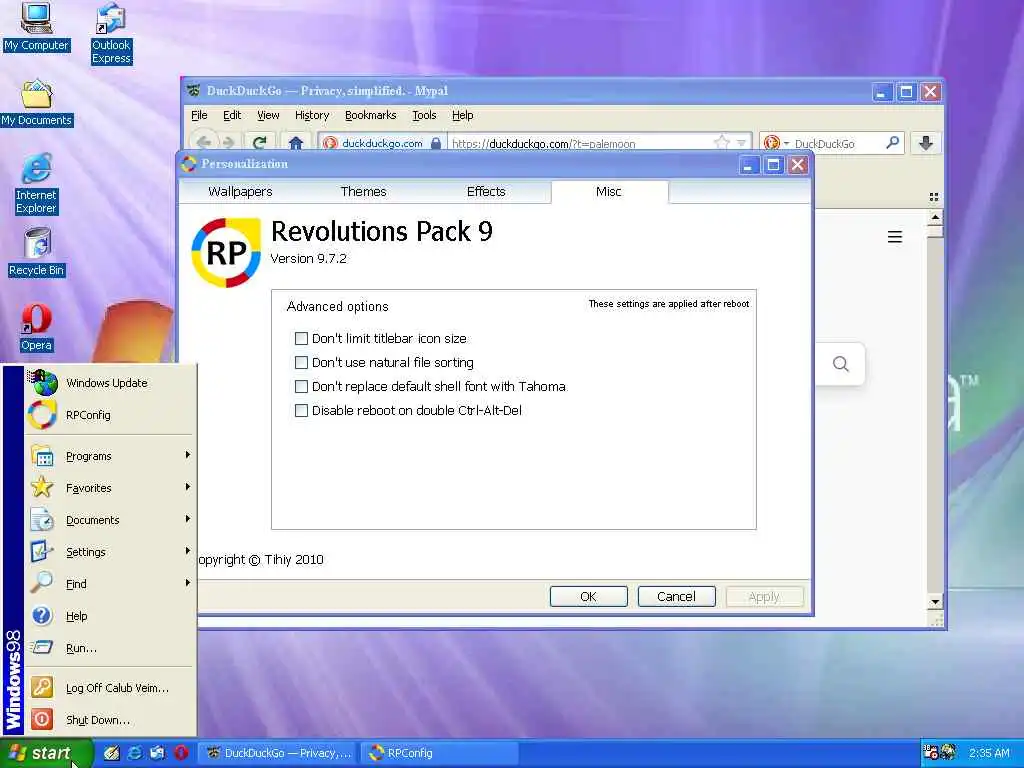Click the DuckDuckGo page search magnifier
This screenshot has width=1024, height=768.
pos(840,364)
